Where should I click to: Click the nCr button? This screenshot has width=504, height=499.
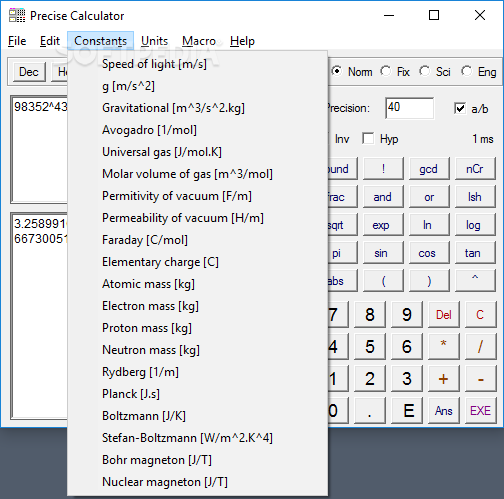point(475,169)
